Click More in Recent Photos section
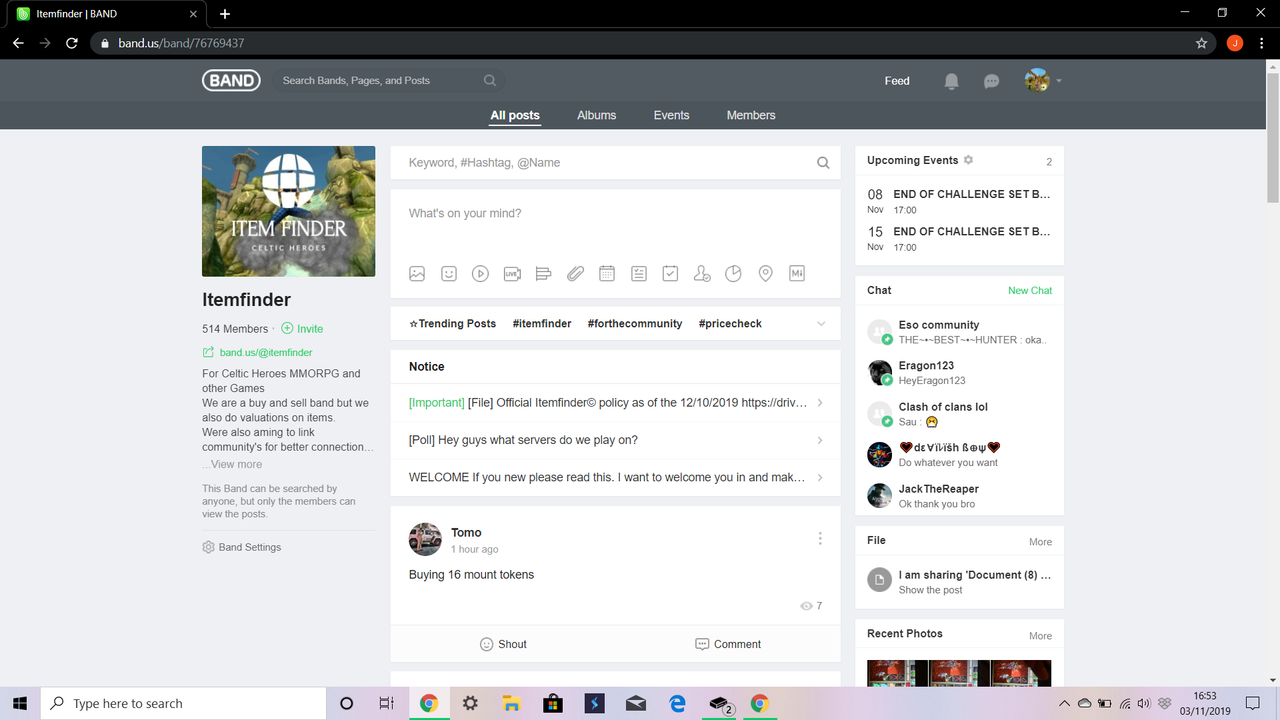The height and width of the screenshot is (720, 1280). (1040, 636)
